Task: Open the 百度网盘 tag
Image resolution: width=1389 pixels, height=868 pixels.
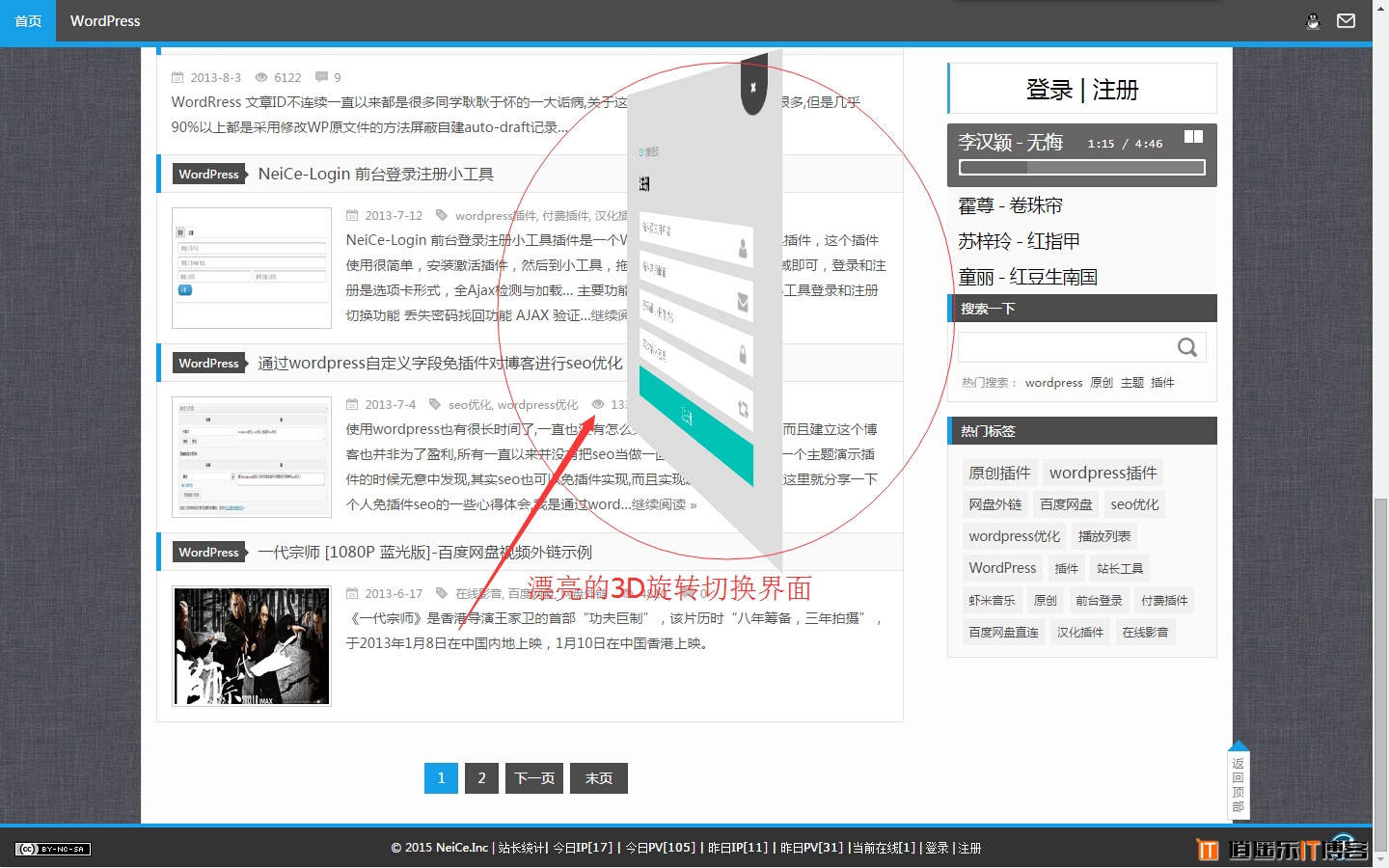Action: point(1066,504)
